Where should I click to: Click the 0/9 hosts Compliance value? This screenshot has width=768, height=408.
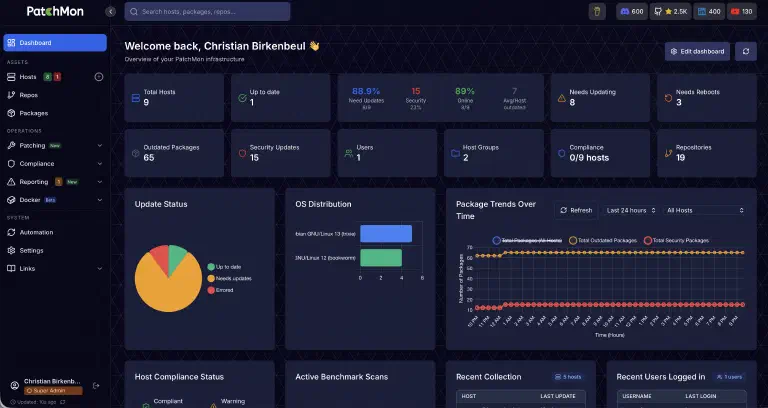[x=589, y=158]
